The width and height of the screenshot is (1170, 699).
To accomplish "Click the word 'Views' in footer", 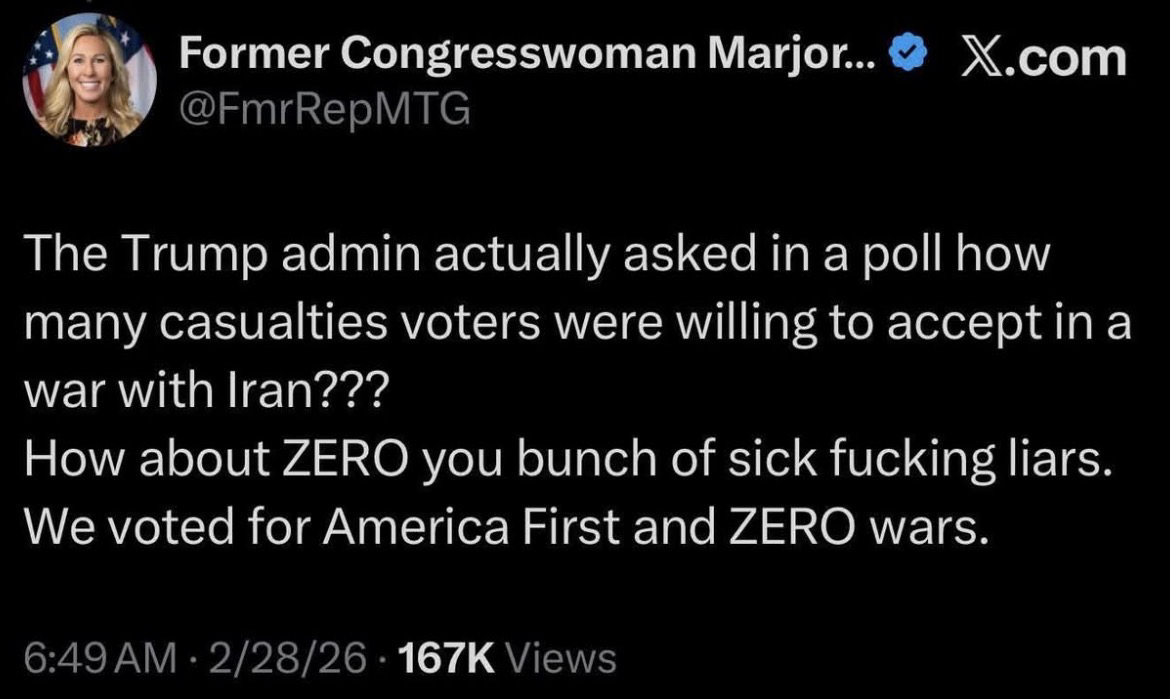I will click(561, 657).
